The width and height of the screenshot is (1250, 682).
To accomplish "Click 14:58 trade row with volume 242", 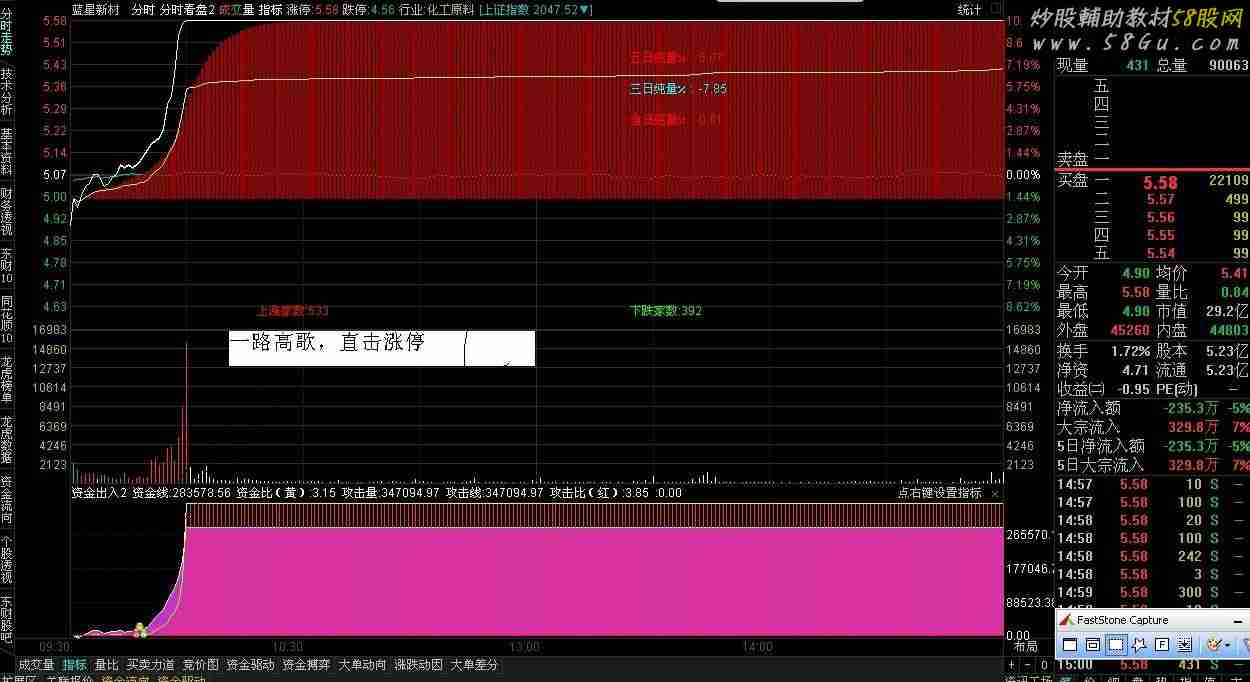I will (x=1152, y=556).
